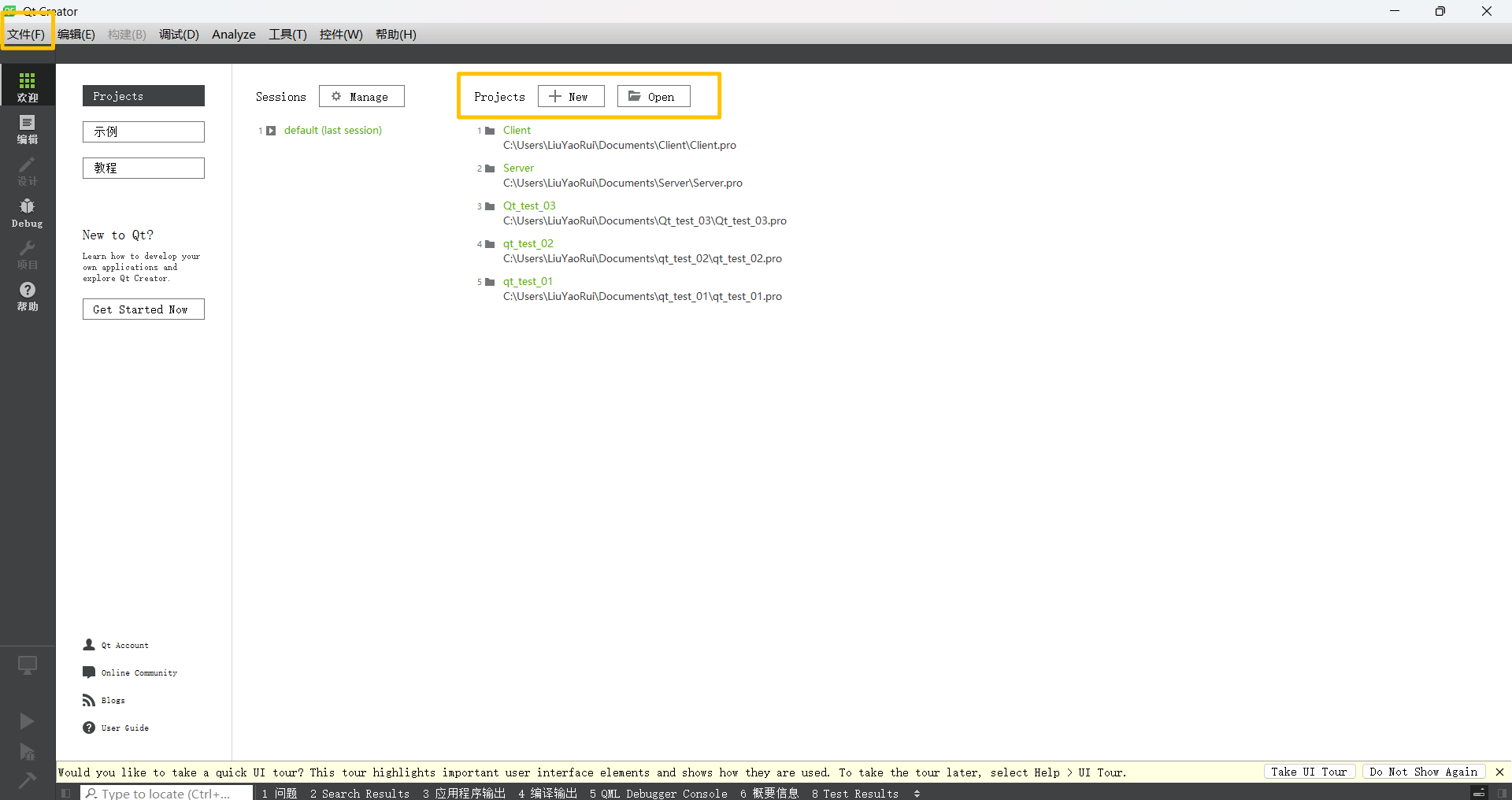Open the default (last session) link
The height and width of the screenshot is (800, 1512).
point(332,131)
